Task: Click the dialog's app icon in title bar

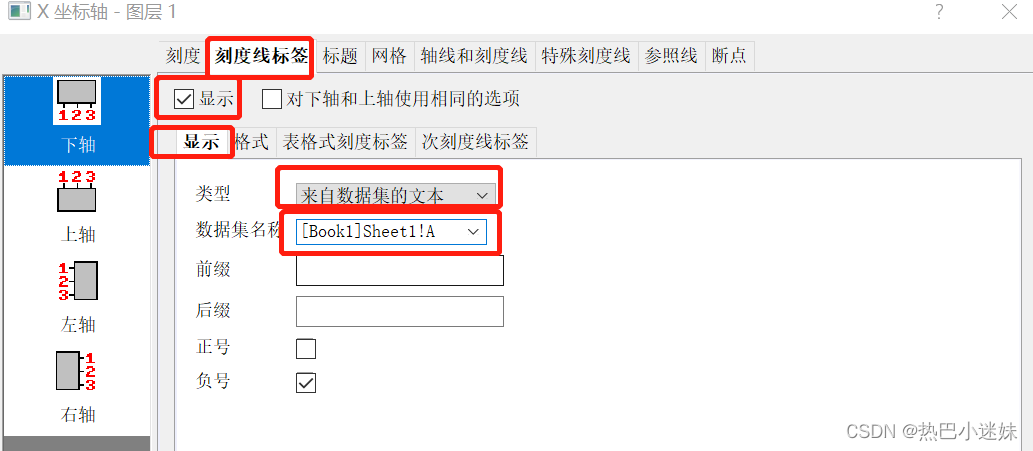Action: click(19, 11)
